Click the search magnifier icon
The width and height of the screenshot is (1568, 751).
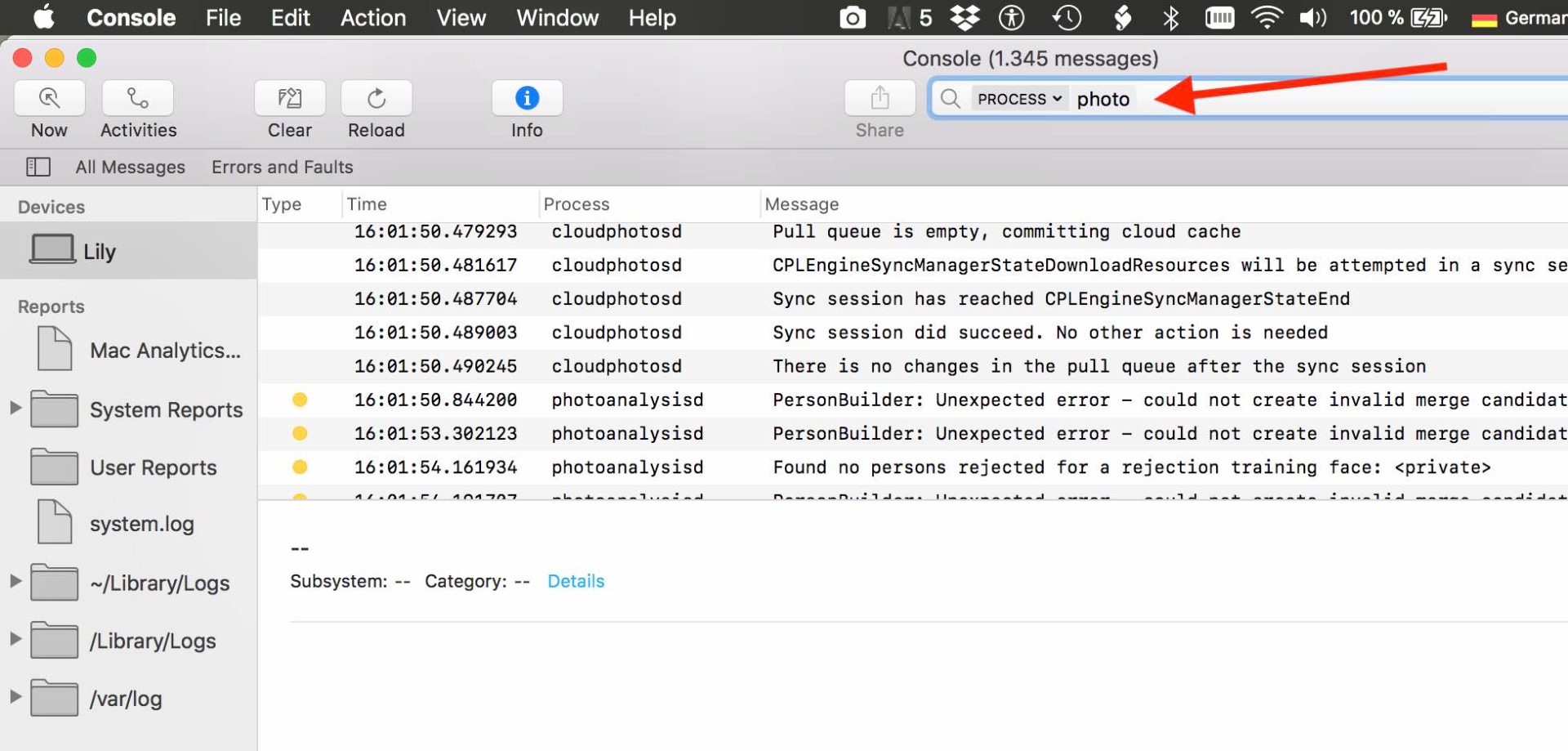[x=950, y=99]
